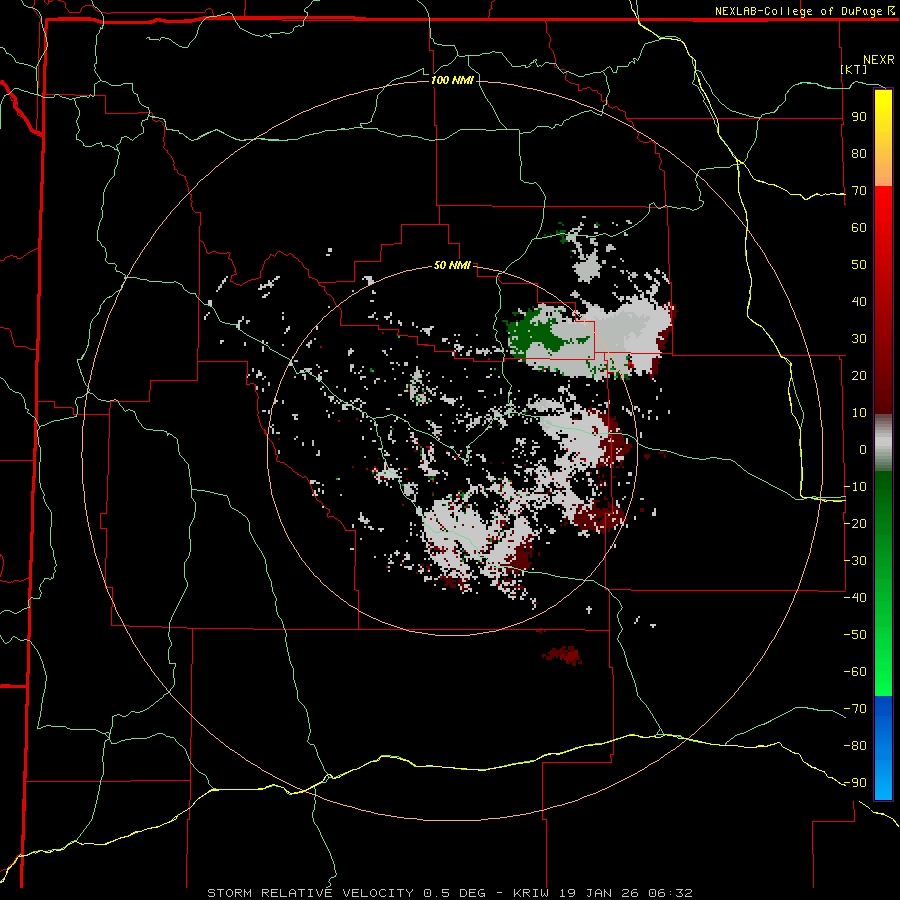
Task: Click the 70 value on velocity scale
Action: click(859, 191)
